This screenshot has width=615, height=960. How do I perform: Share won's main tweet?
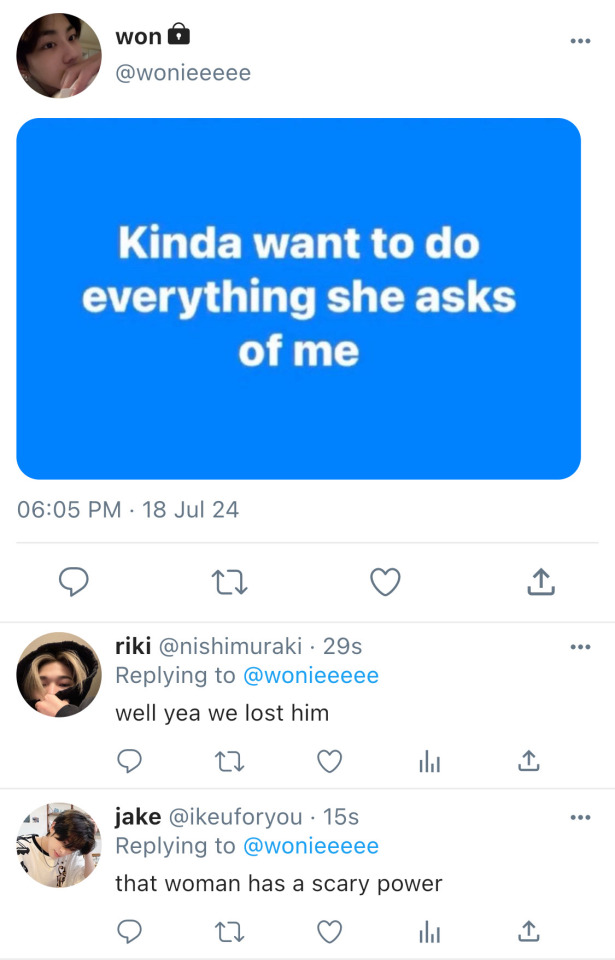click(x=540, y=581)
